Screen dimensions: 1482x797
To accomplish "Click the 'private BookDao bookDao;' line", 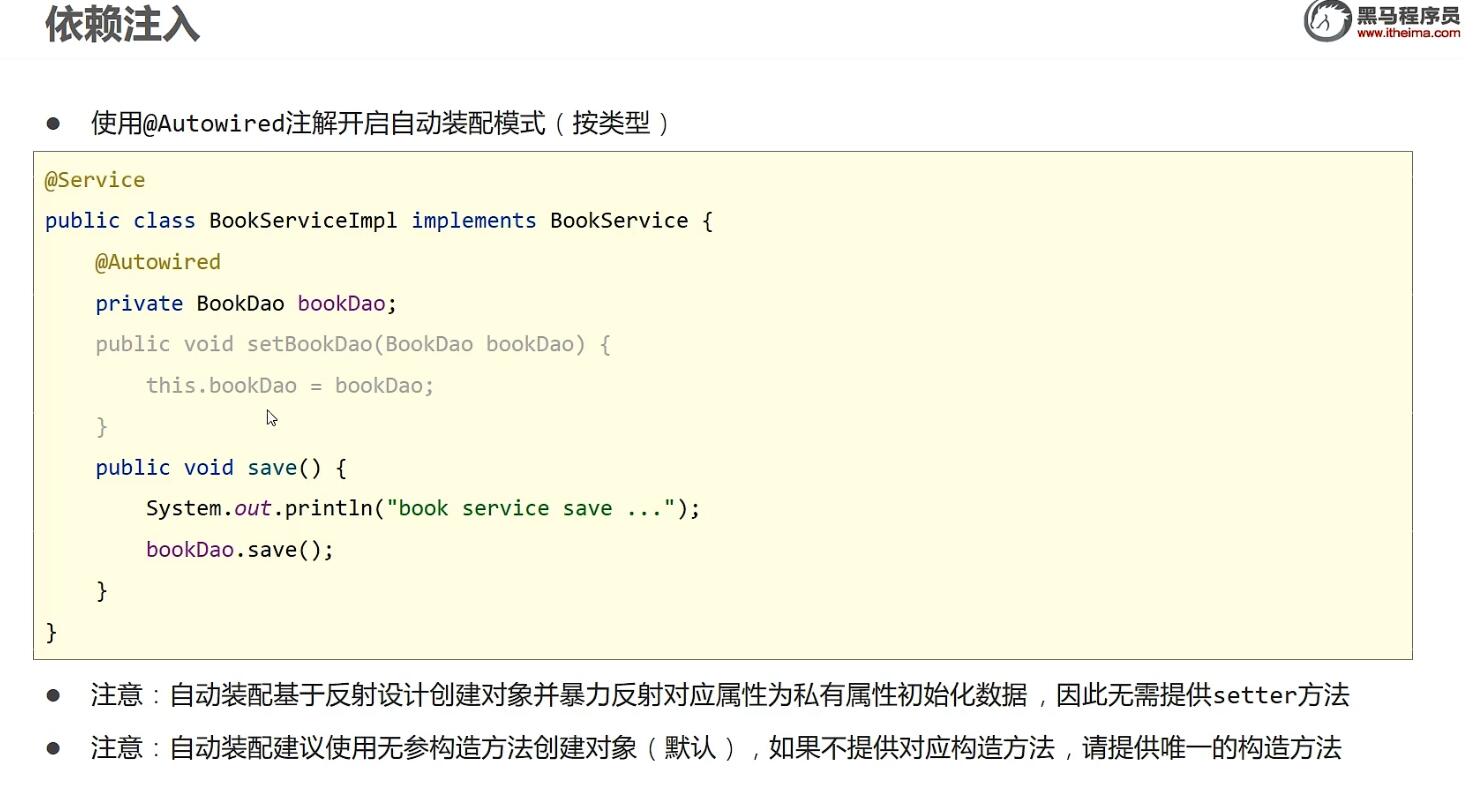I will (246, 303).
